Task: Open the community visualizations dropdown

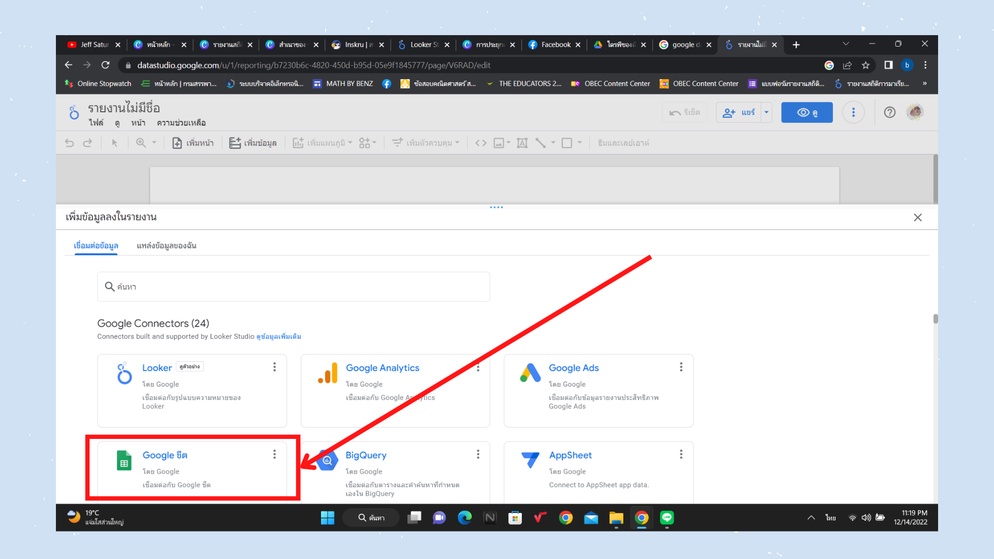Action: click(x=368, y=143)
